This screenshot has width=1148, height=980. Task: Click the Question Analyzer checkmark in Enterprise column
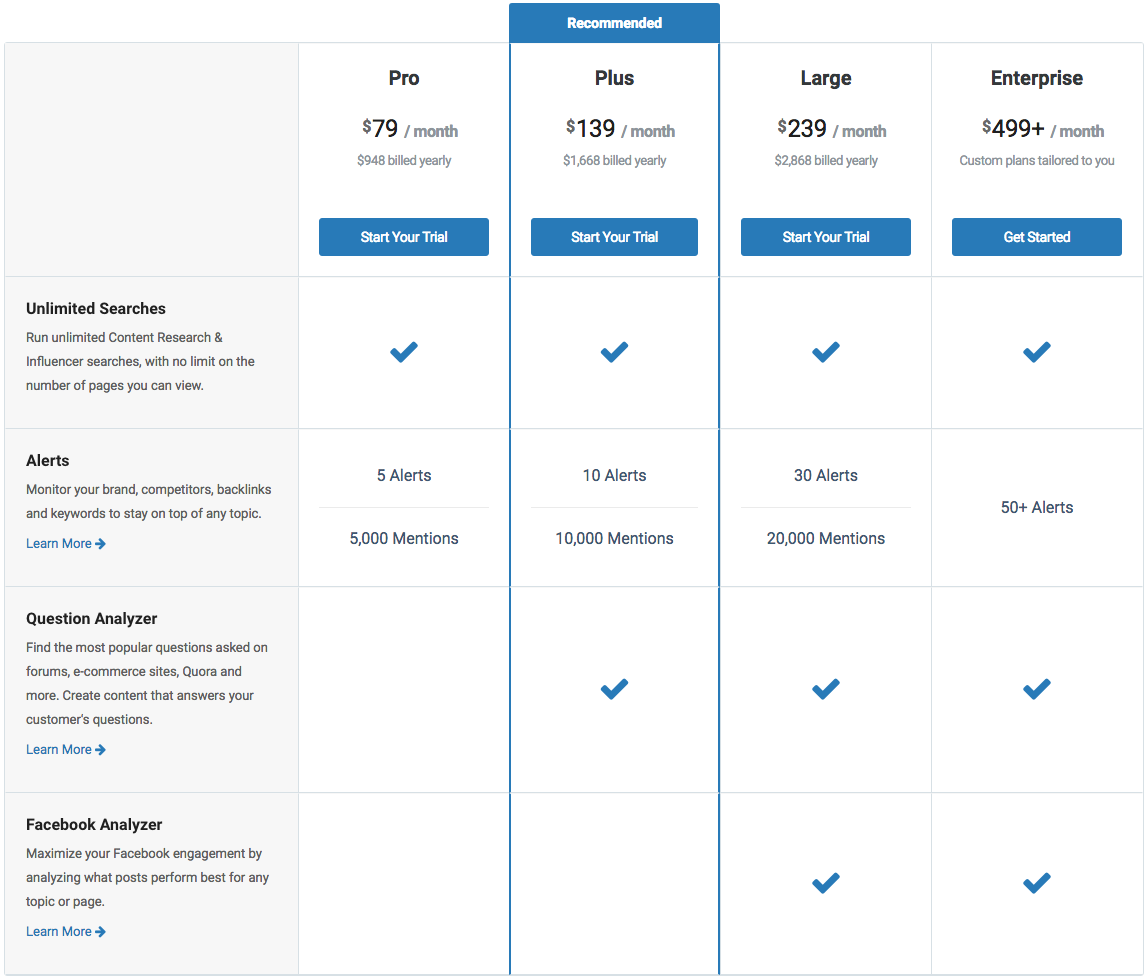pos(1036,689)
